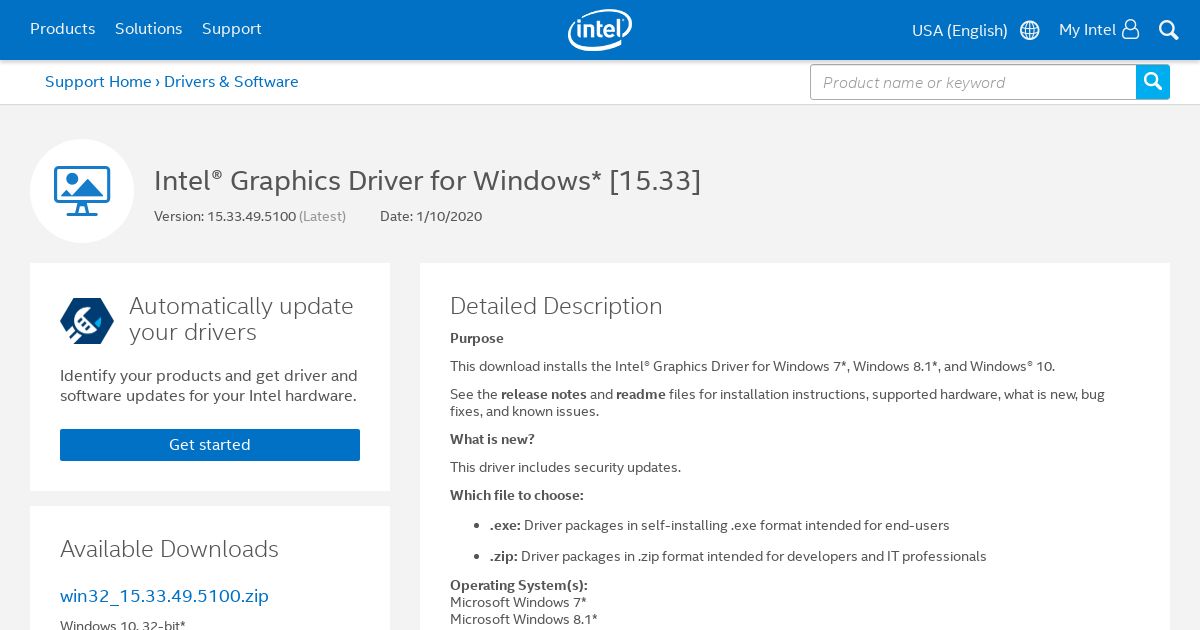1200x630 pixels.
Task: Click the Detailed Description heading
Action: pos(556,306)
